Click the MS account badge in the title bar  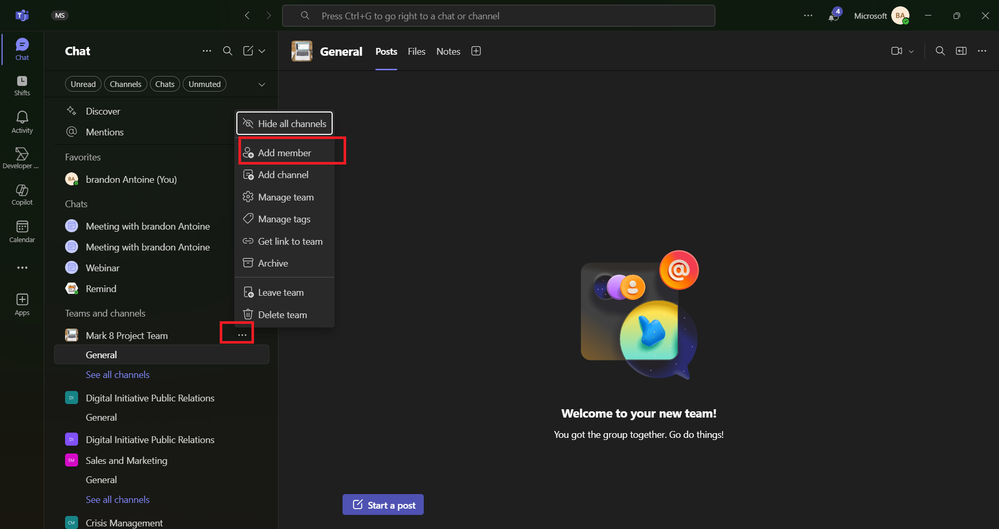pos(60,15)
